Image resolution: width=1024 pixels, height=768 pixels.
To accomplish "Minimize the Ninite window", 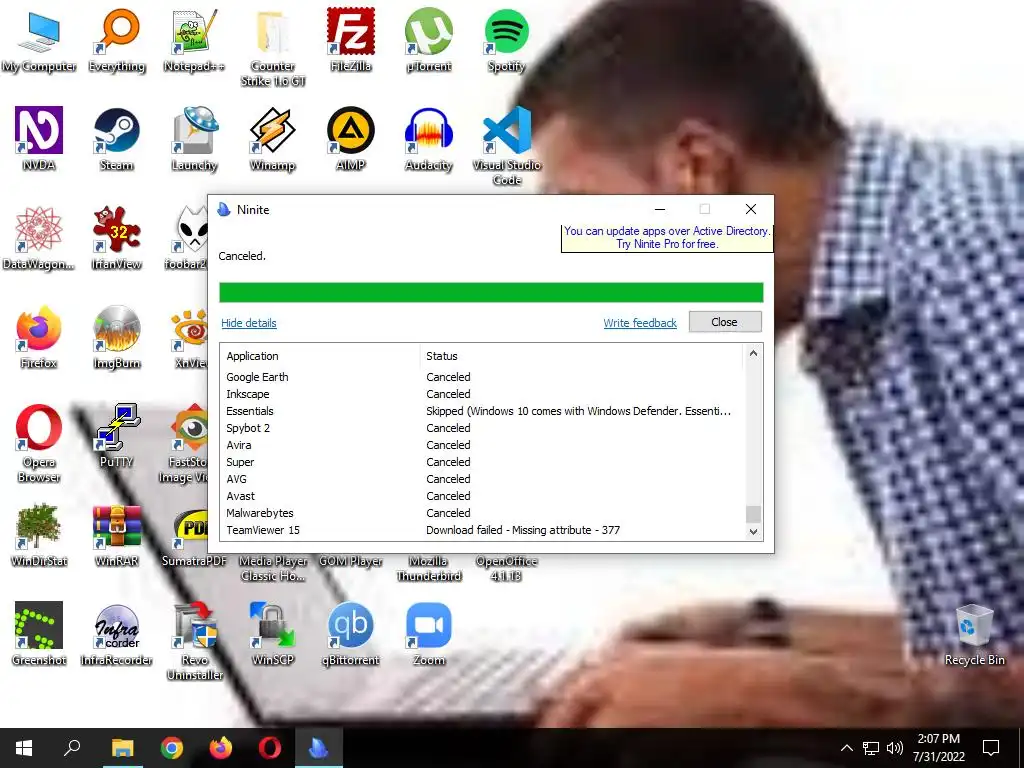I will pos(660,210).
